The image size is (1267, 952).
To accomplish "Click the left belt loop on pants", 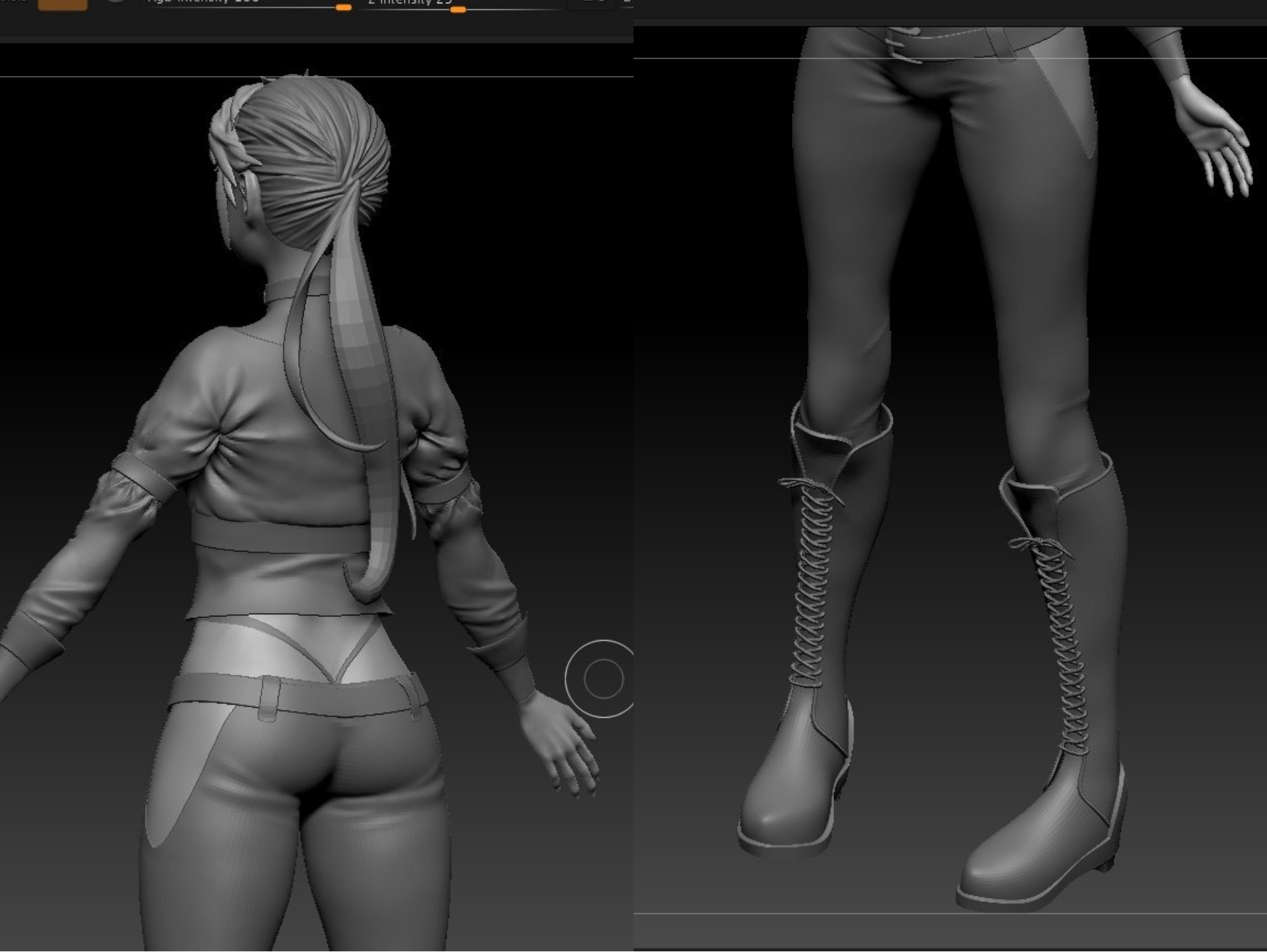I will coord(269,698).
